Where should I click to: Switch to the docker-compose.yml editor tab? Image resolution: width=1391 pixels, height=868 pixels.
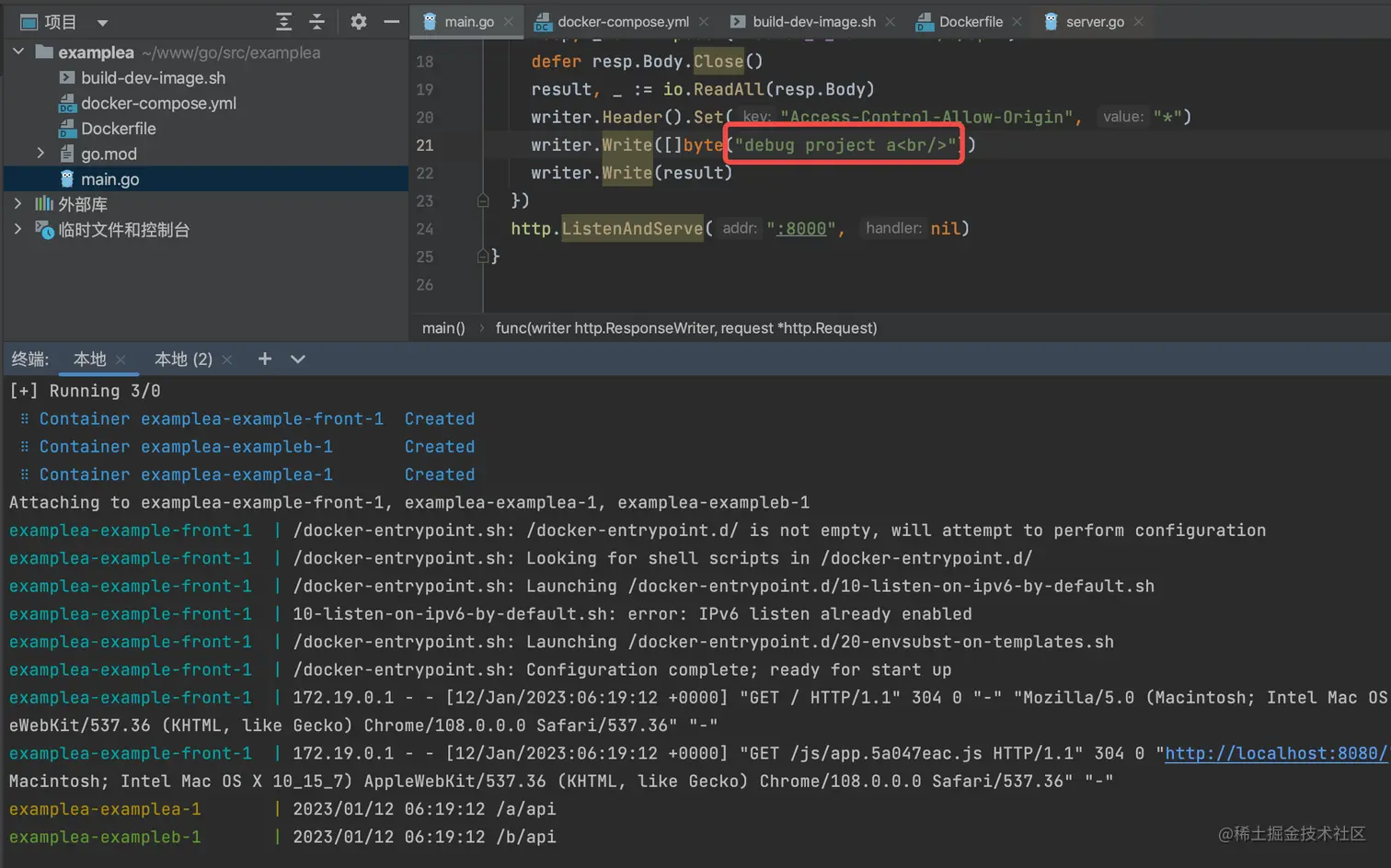pyautogui.click(x=623, y=21)
